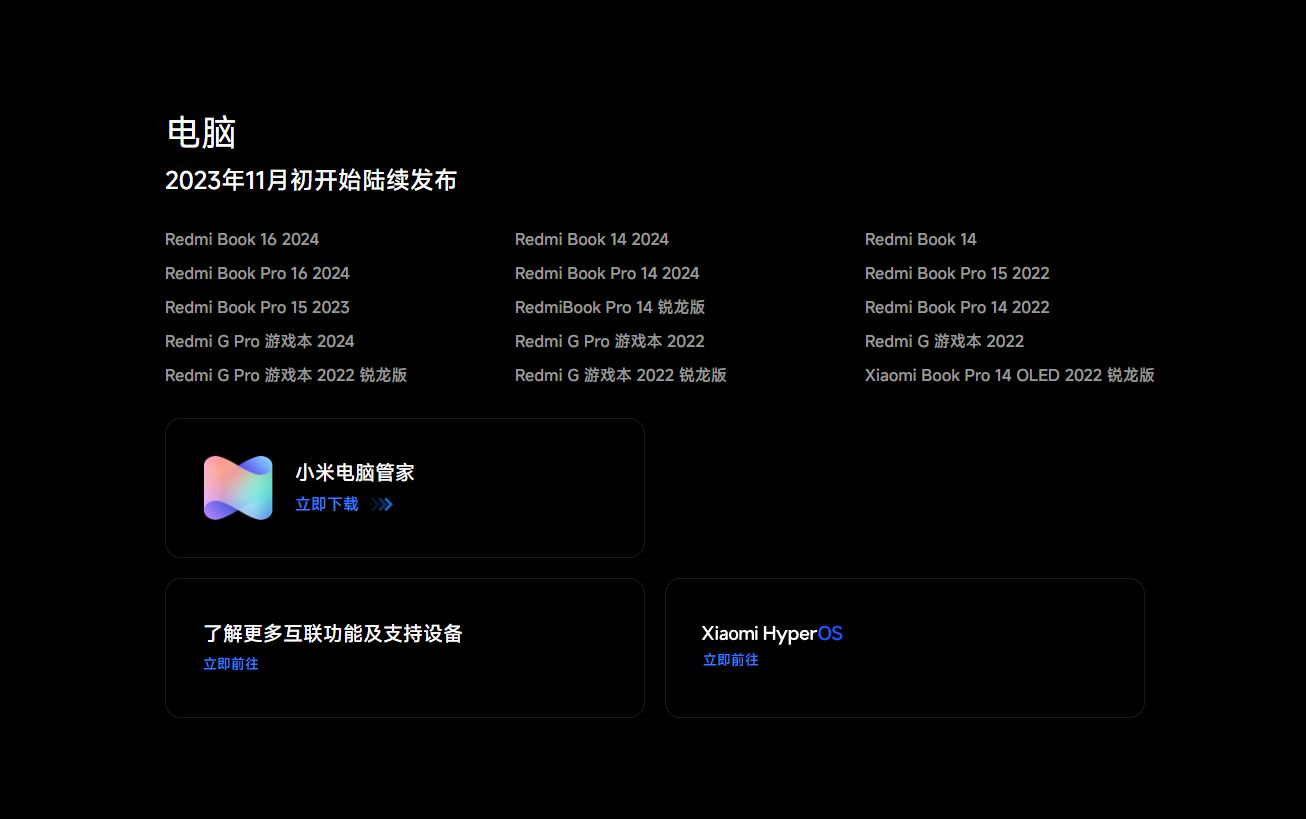Image resolution: width=1306 pixels, height=819 pixels.
Task: Click the triple chevron arrow next to 立即下载
Action: [382, 505]
